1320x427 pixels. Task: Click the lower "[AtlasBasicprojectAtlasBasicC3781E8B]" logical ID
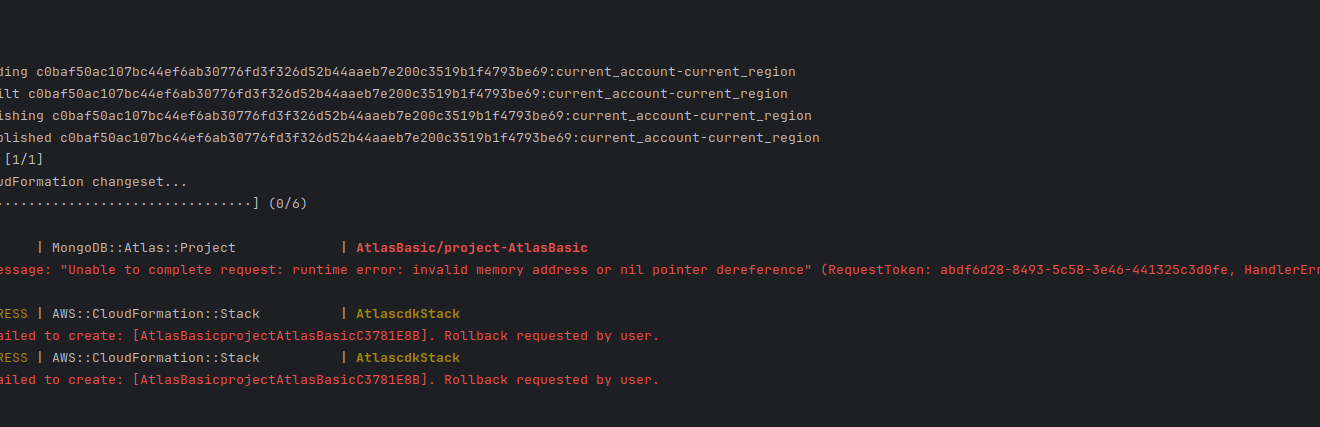(x=284, y=380)
